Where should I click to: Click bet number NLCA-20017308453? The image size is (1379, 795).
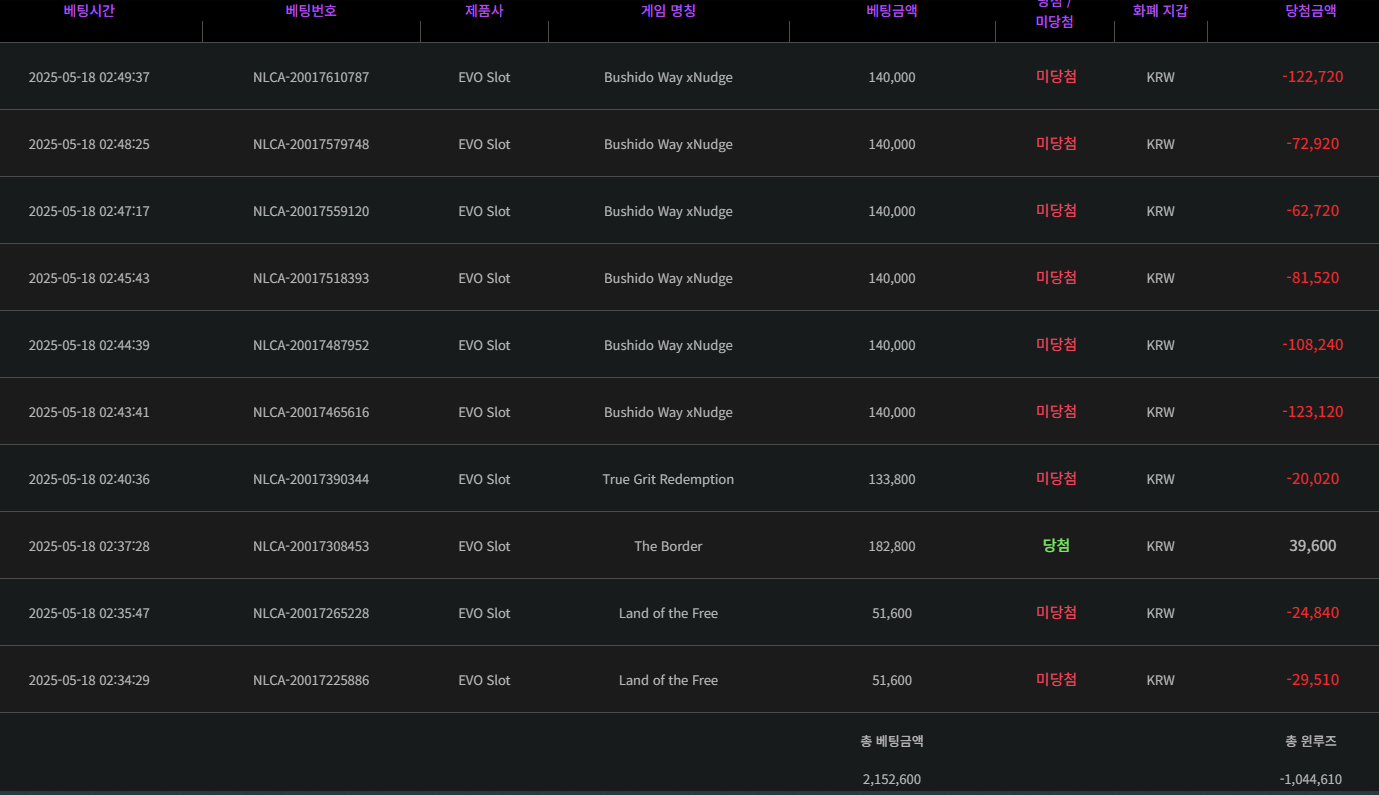coord(311,546)
